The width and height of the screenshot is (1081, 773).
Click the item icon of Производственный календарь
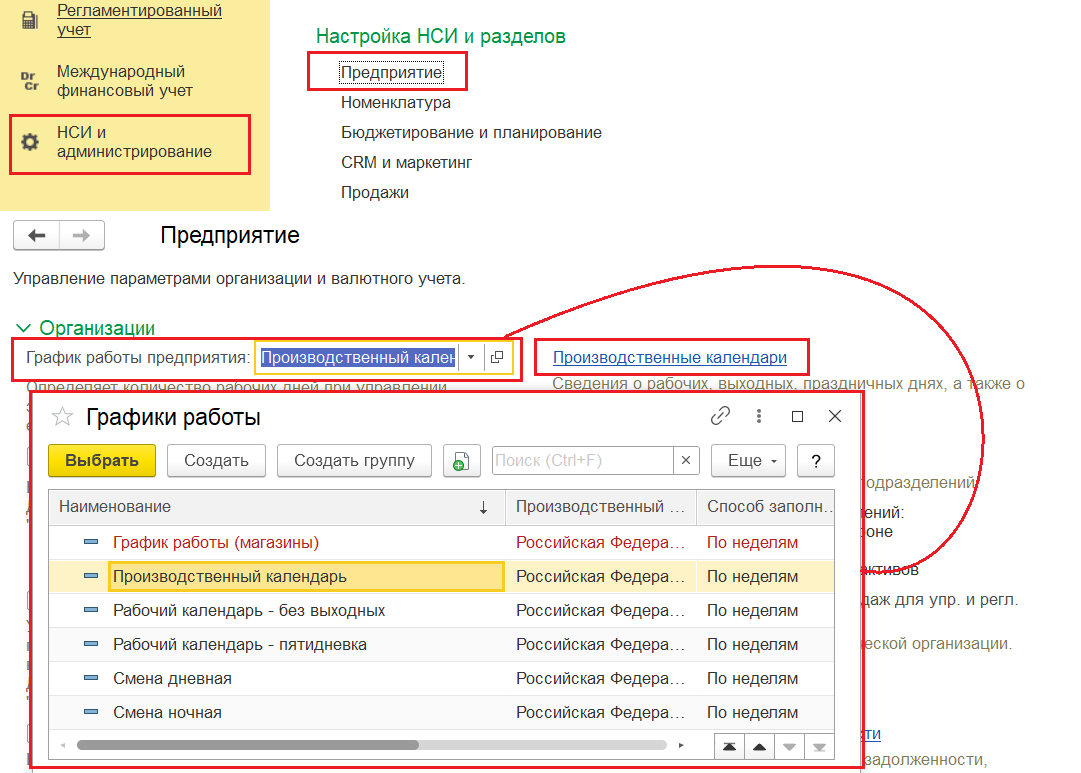pyautogui.click(x=91, y=576)
